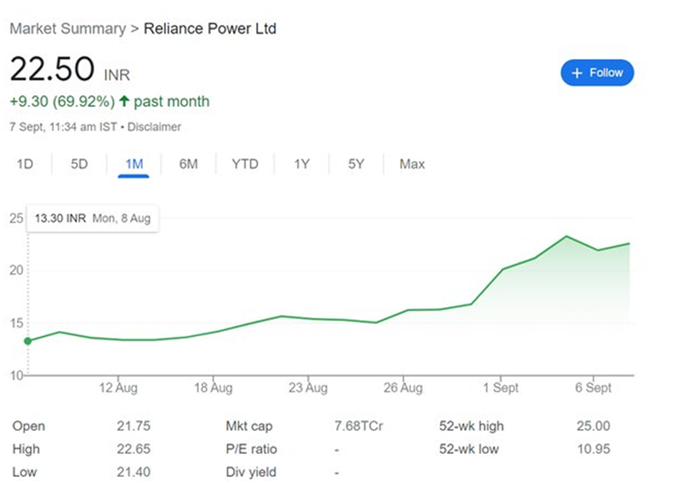This screenshot has width=683, height=489.
Task: Click the Reliance Power Ltd title
Action: (x=210, y=29)
